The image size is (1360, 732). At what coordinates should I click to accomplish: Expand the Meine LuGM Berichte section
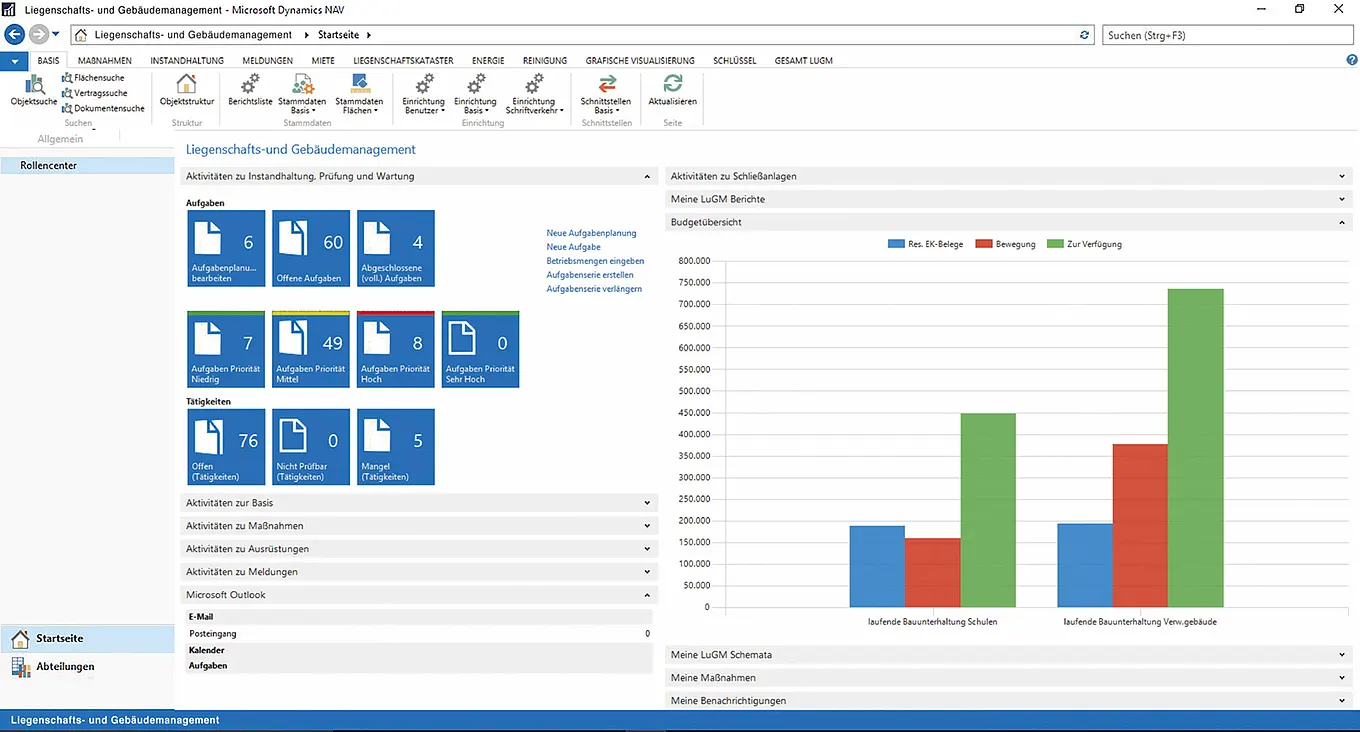[x=1342, y=199]
